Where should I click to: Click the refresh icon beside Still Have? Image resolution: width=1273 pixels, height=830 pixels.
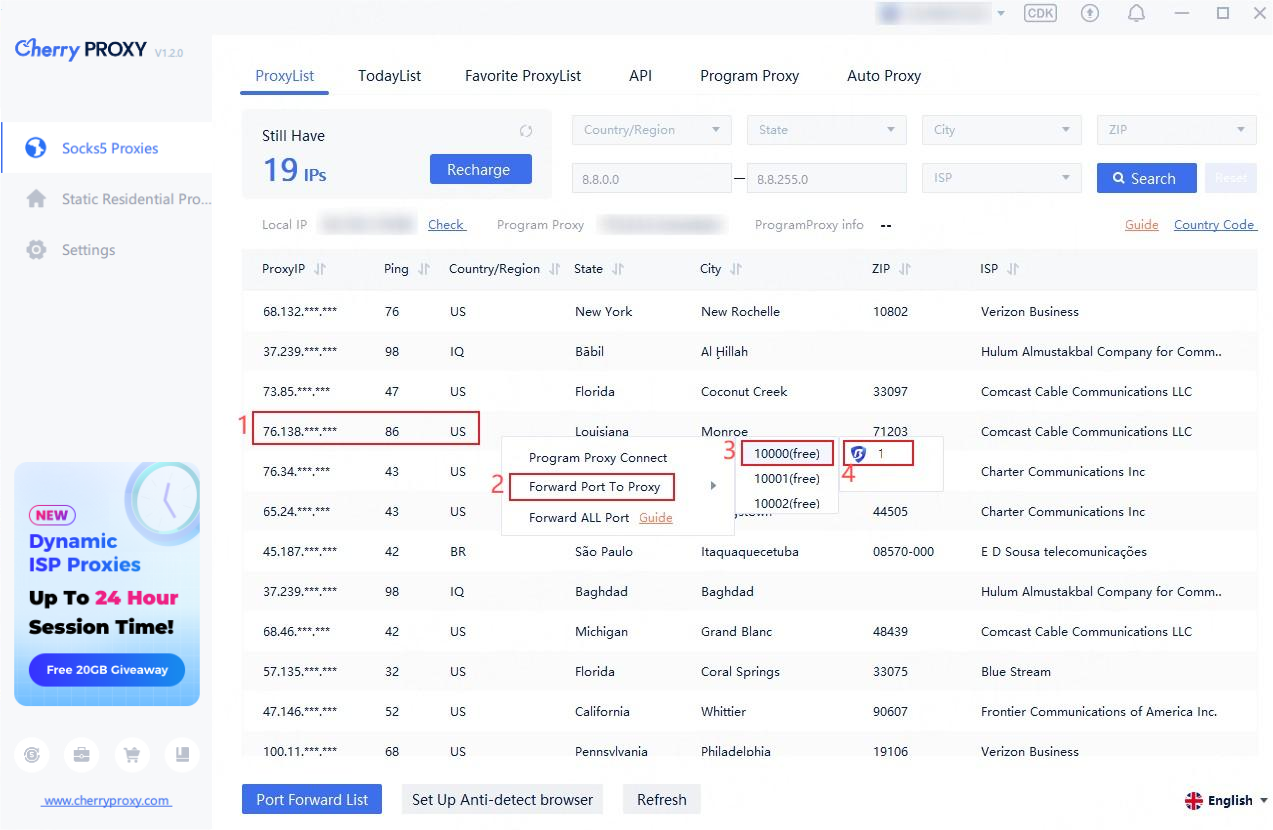pos(526,131)
